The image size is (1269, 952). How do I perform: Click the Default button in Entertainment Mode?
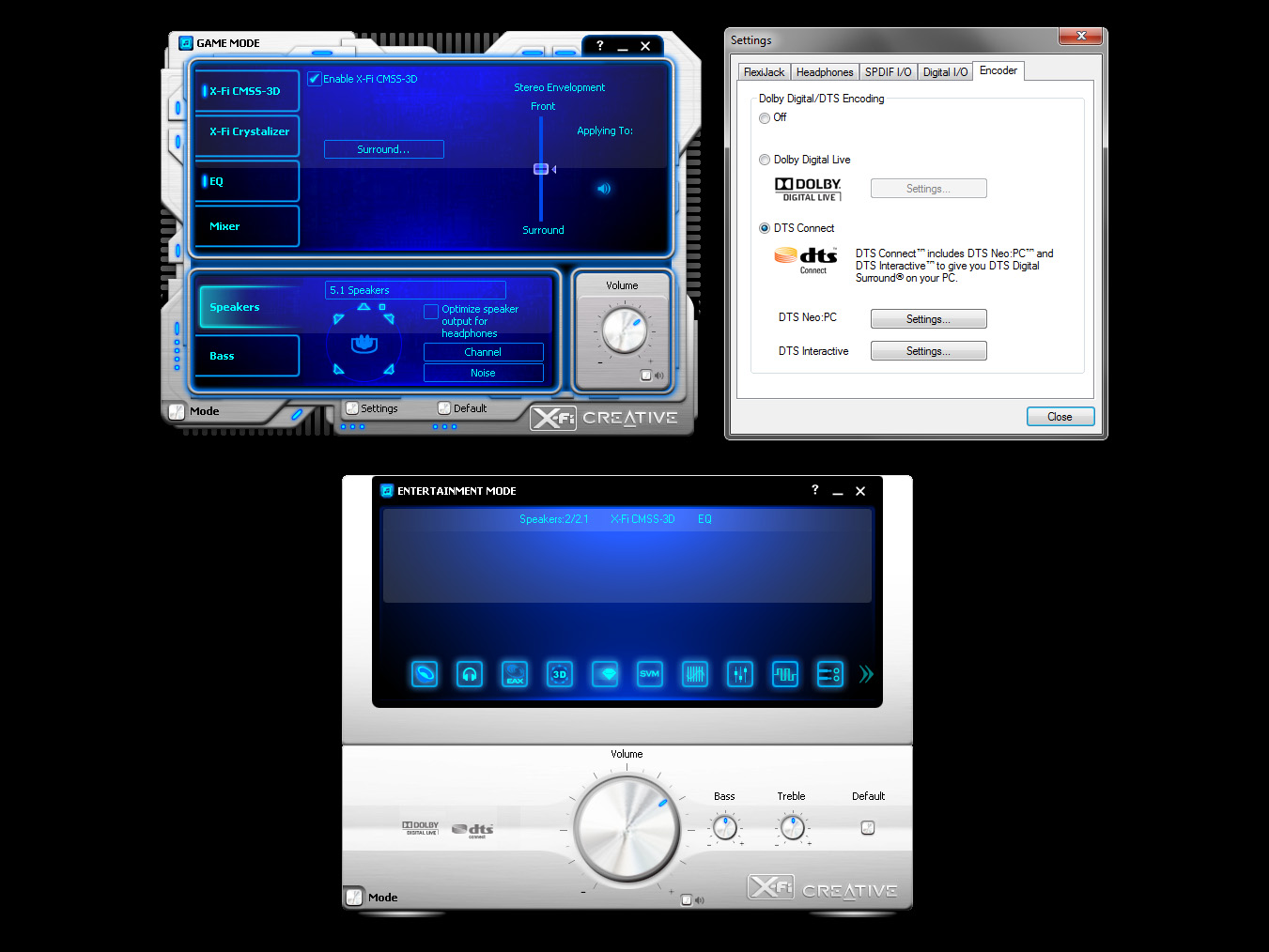[x=868, y=827]
